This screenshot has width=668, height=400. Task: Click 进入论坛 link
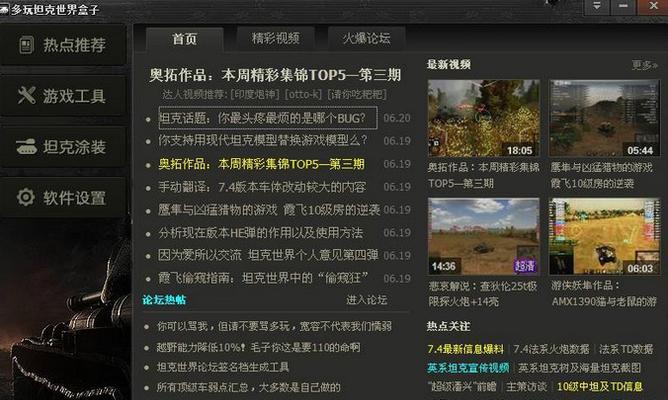point(366,300)
